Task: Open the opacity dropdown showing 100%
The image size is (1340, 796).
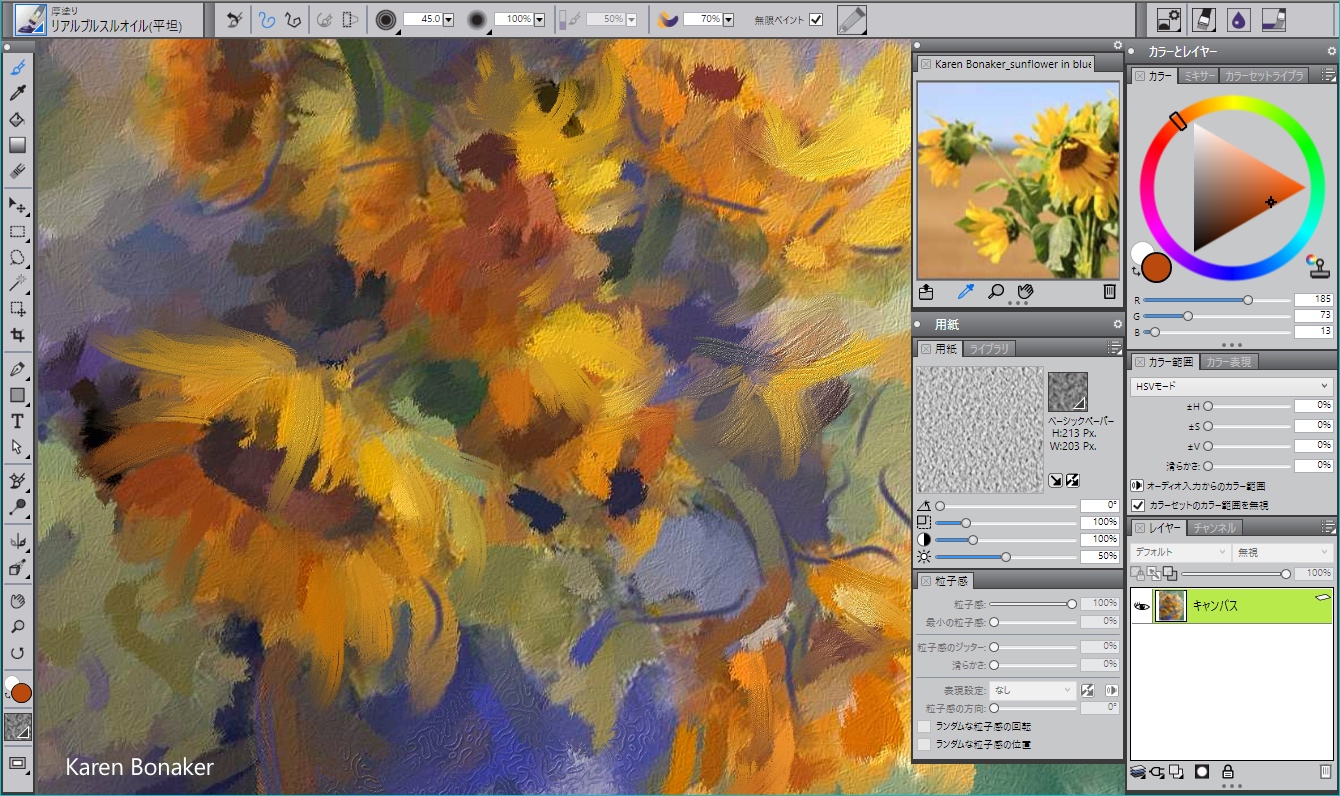Action: point(539,19)
